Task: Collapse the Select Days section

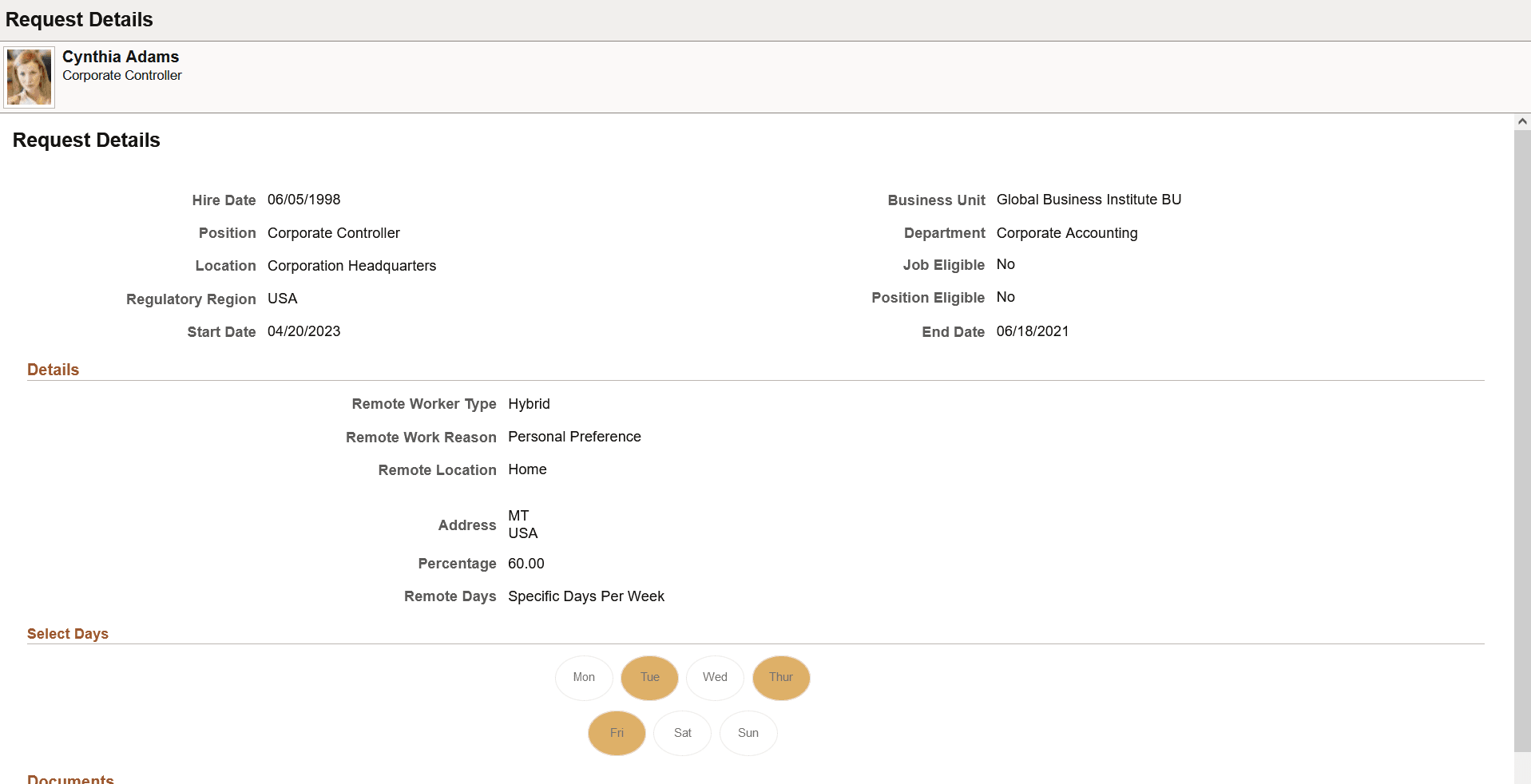Action: pyautogui.click(x=68, y=633)
